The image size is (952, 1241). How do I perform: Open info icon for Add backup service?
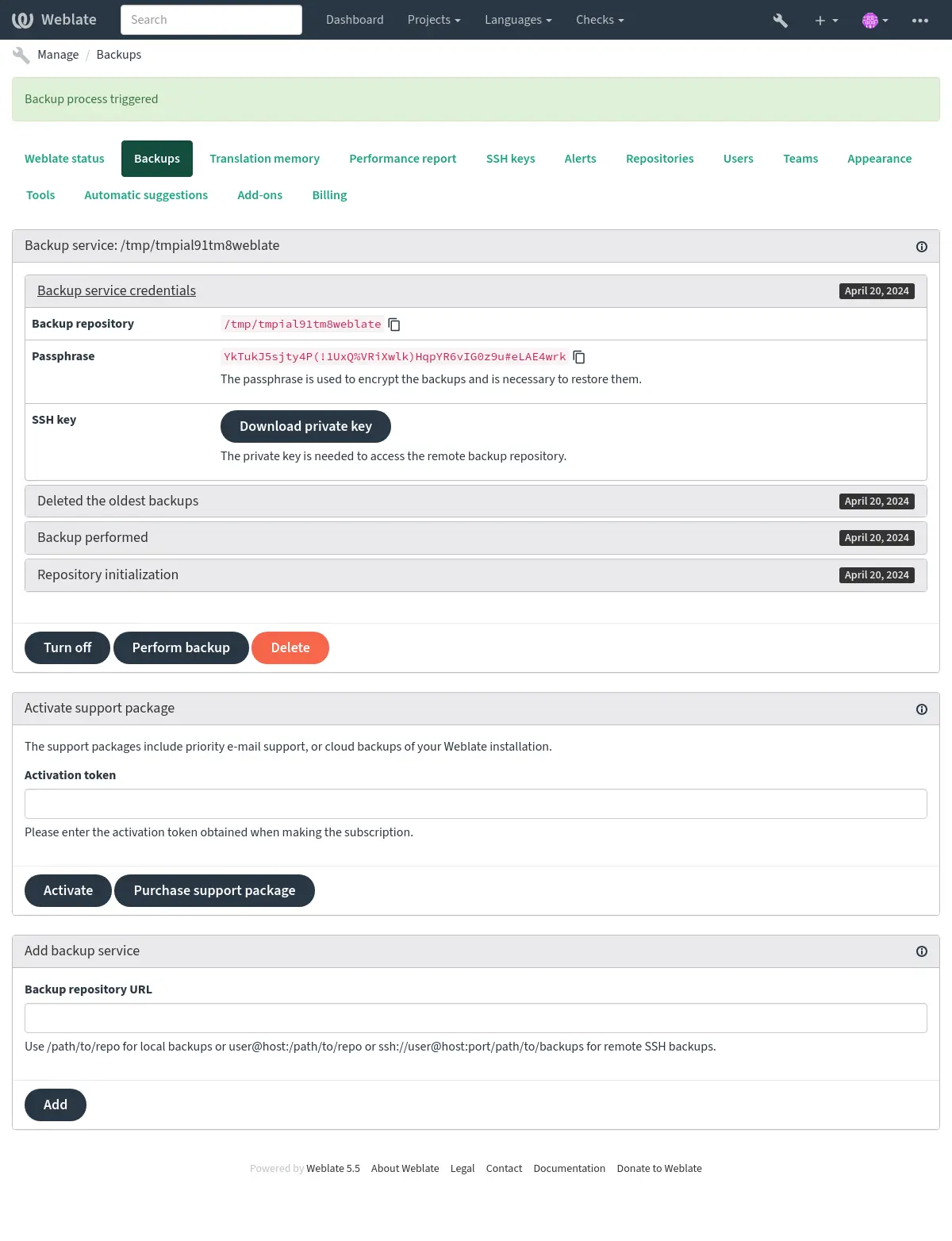tap(922, 951)
